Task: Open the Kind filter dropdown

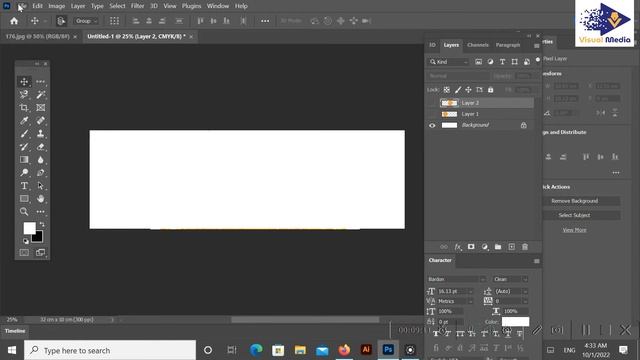Action: coord(448,62)
